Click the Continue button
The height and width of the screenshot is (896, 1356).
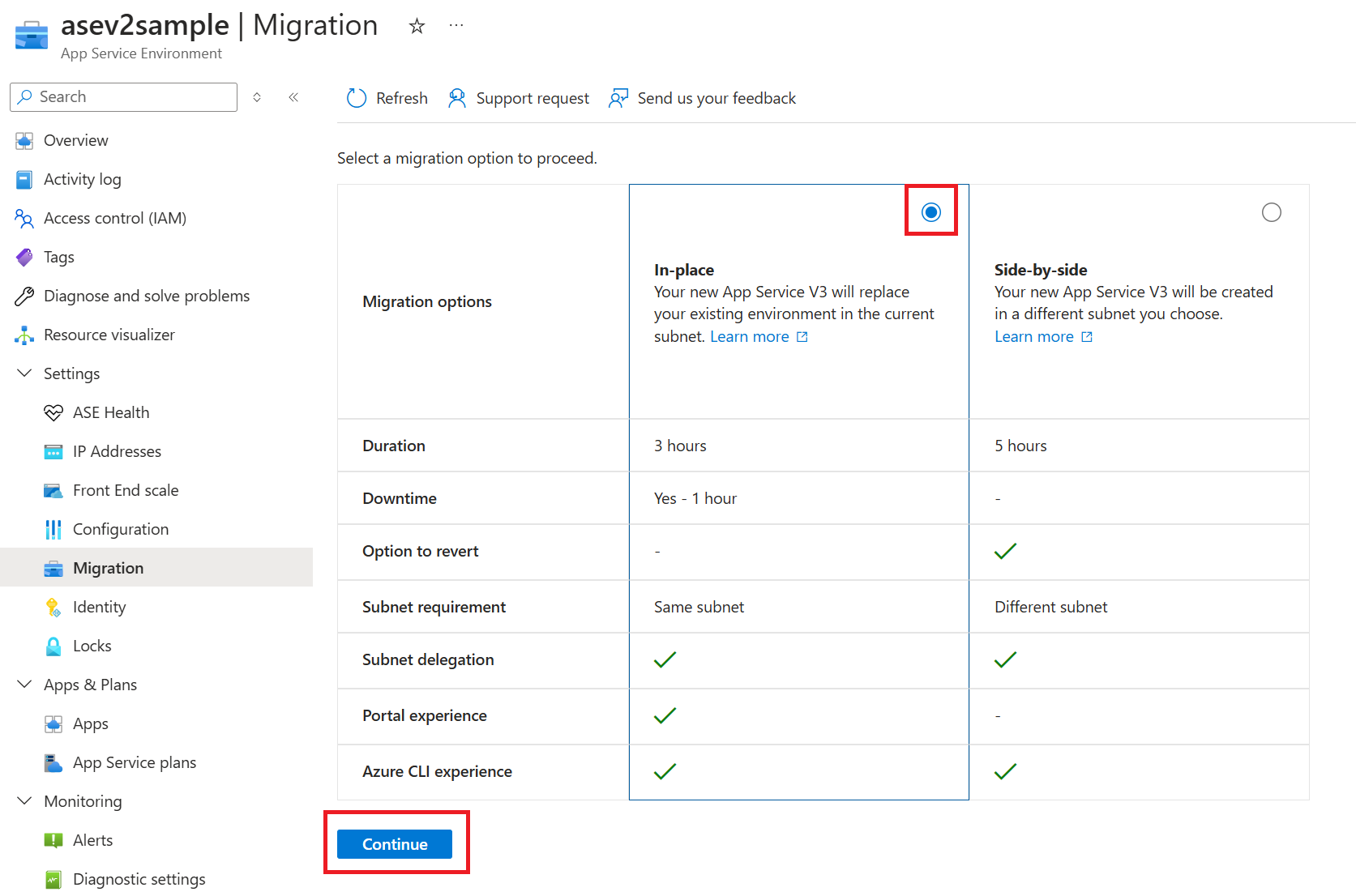coord(395,844)
